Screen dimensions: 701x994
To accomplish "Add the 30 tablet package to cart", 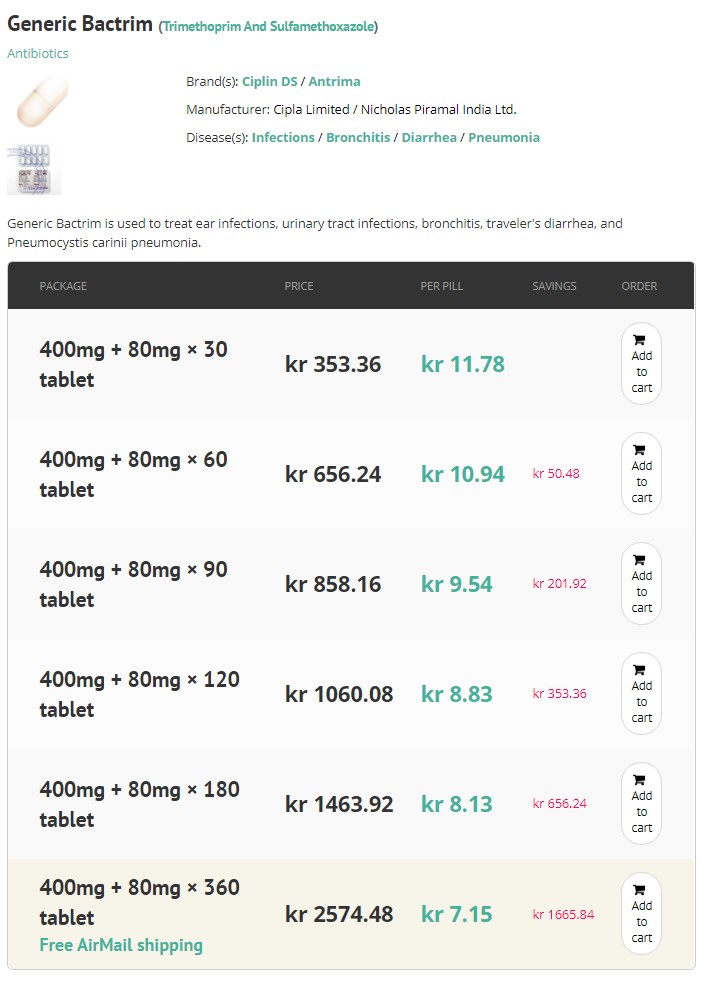I will (641, 364).
